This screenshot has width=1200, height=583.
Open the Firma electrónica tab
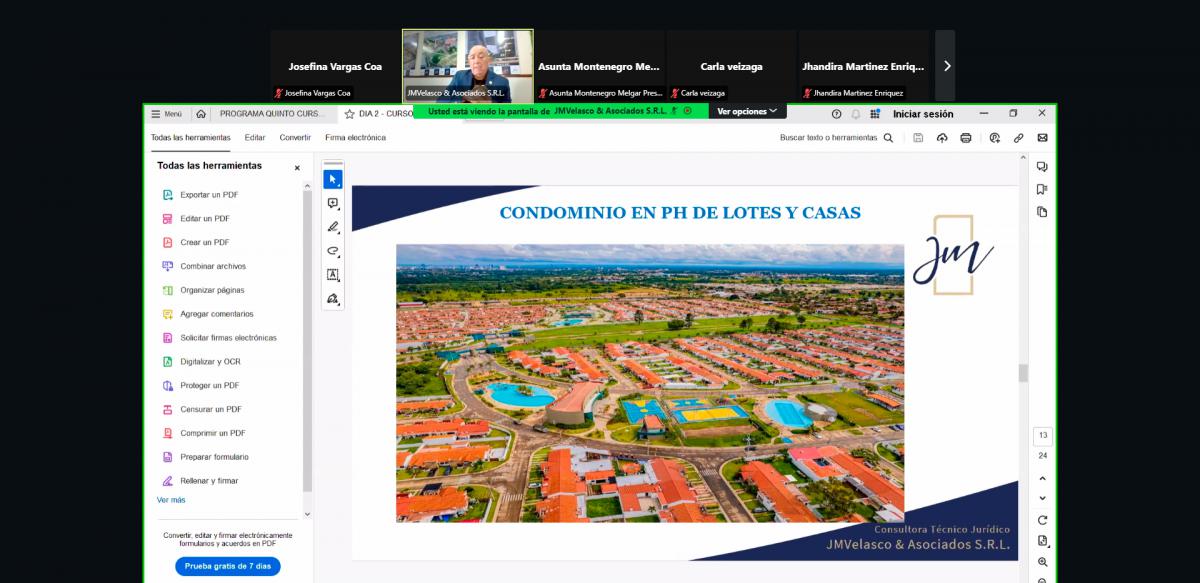coord(355,138)
